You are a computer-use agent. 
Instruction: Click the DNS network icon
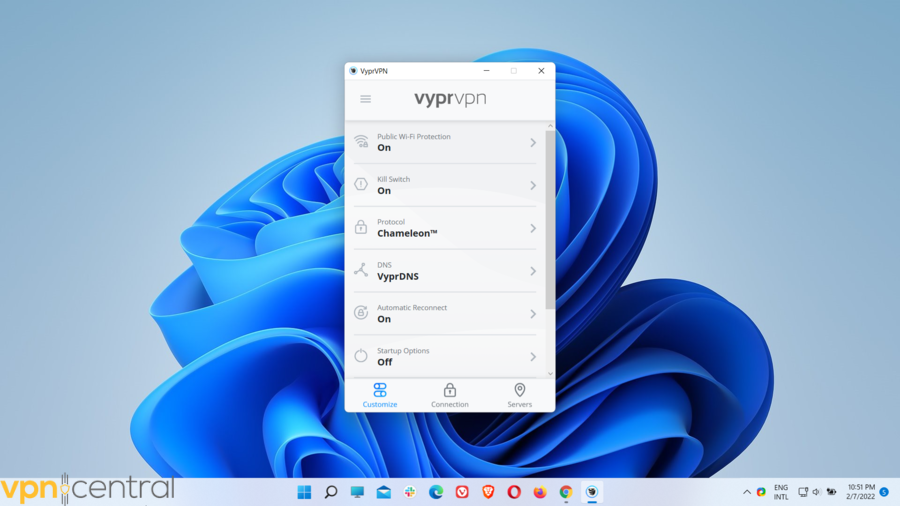(x=361, y=271)
